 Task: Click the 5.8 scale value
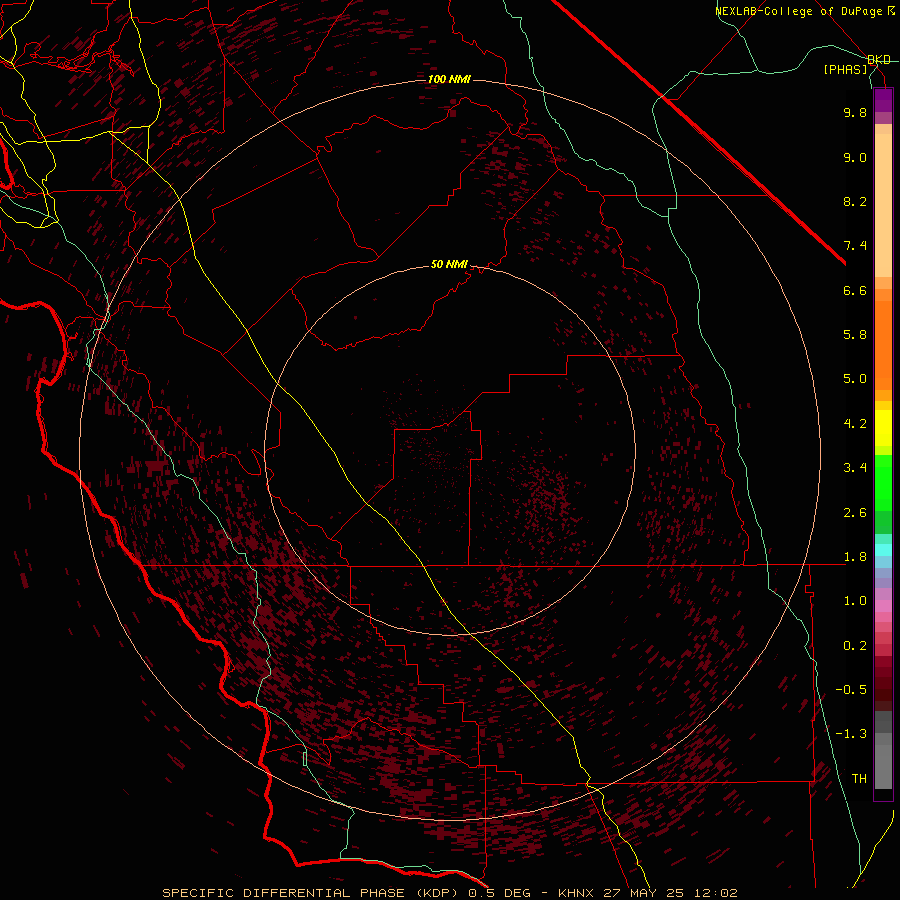(x=855, y=335)
